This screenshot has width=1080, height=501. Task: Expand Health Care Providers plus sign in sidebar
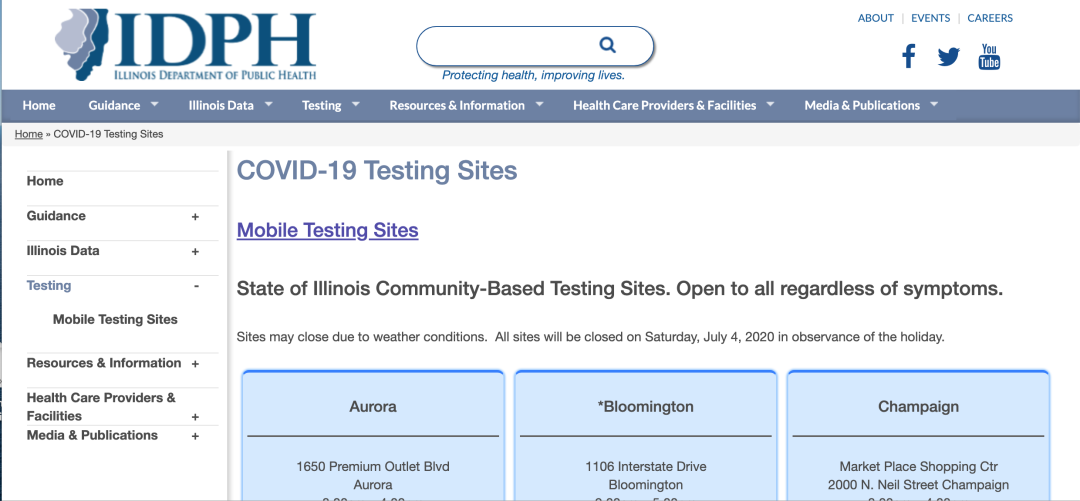195,417
